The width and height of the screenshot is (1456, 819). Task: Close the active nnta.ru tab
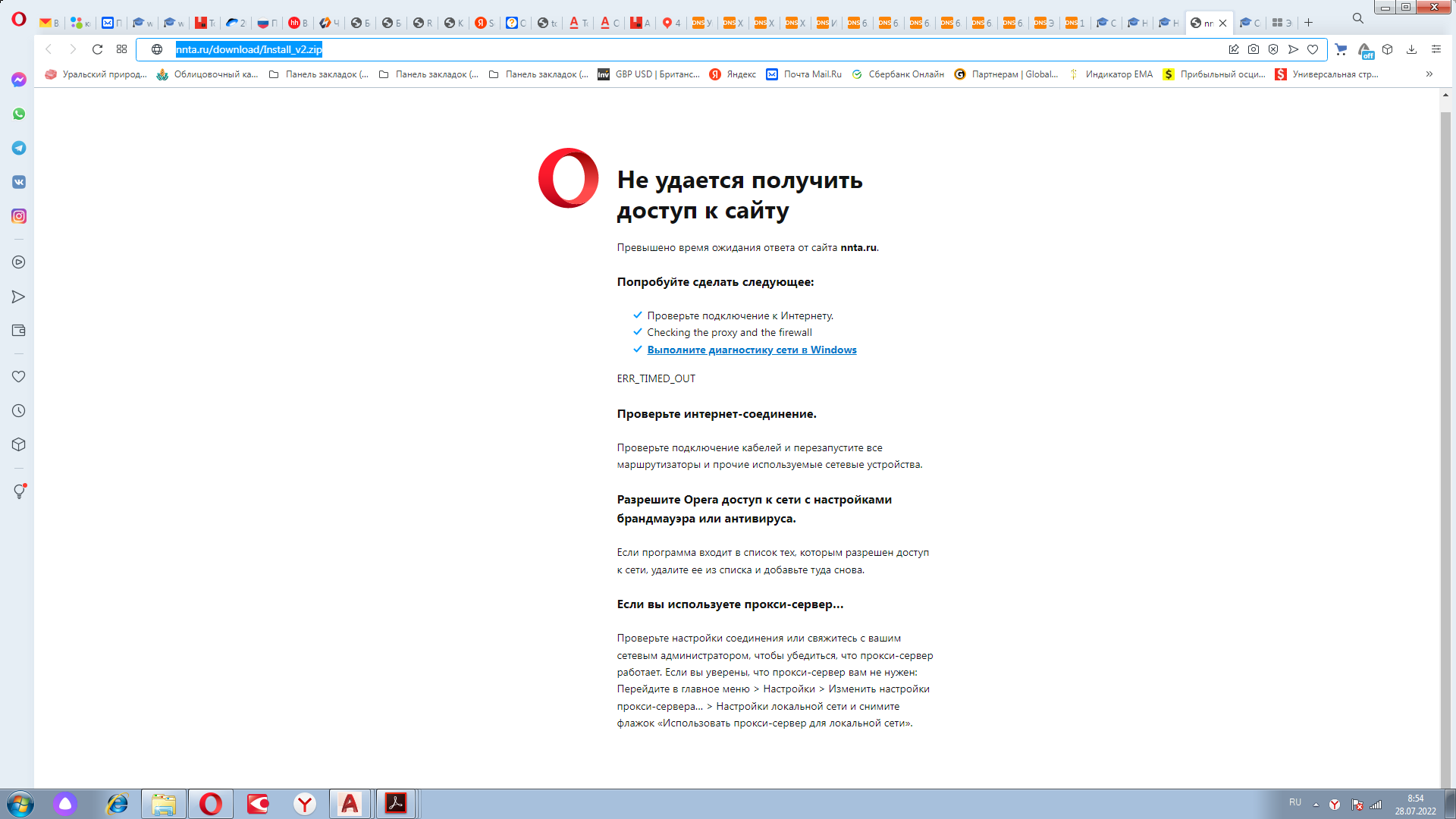click(1222, 23)
